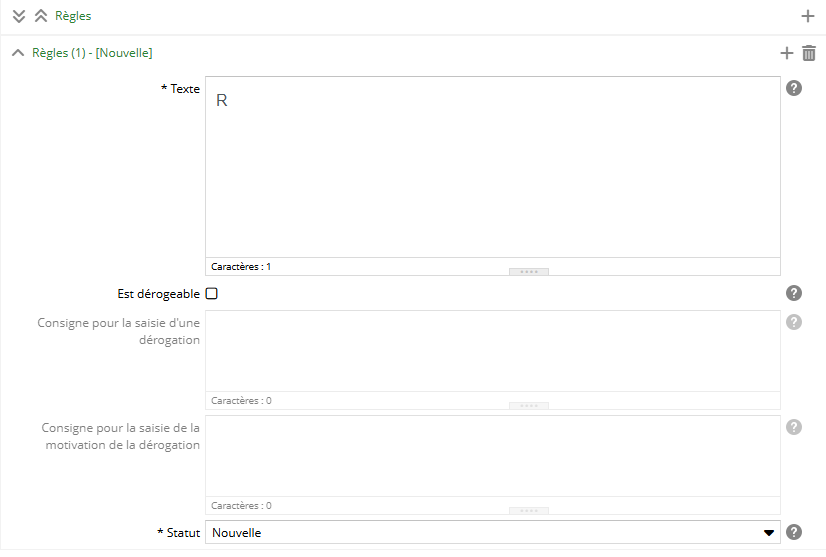826x557 pixels.
Task: Click the plus icon beside Règles (1)
Action: (787, 53)
